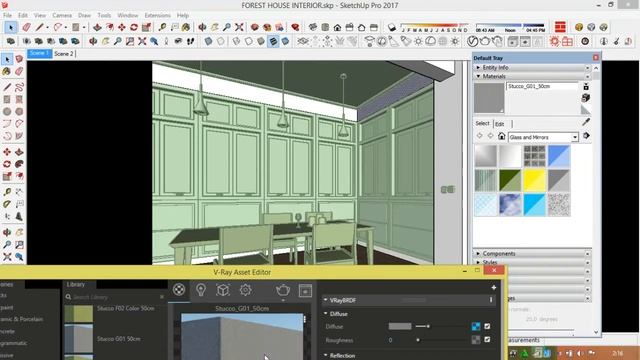Pick the Eraser tool in top toolbar
The height and width of the screenshot is (360, 640).
coord(27,27)
